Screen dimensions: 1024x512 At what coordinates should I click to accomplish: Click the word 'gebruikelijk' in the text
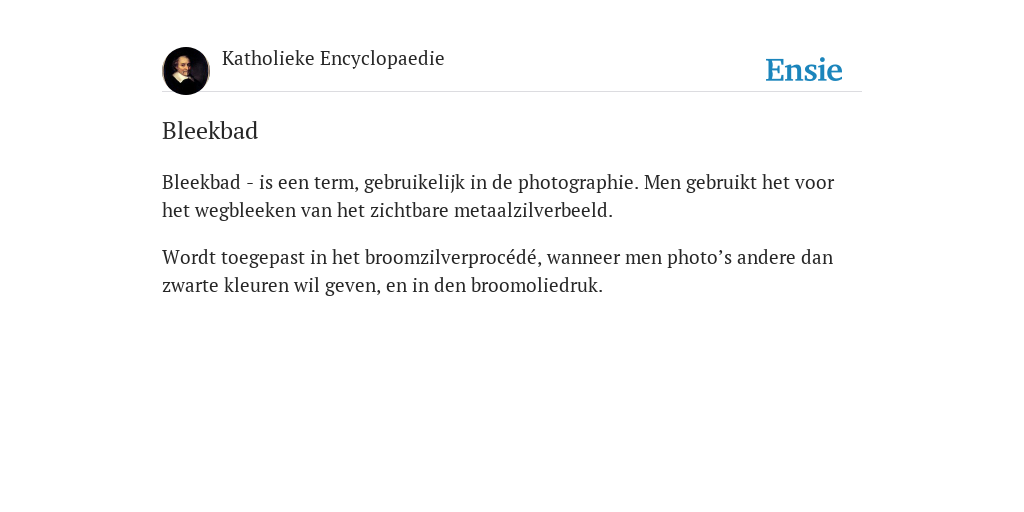coord(414,183)
